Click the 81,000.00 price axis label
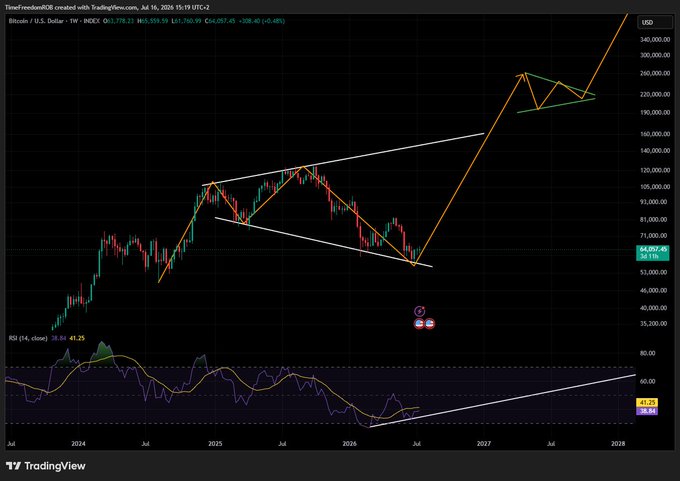680x481 pixels. click(655, 219)
